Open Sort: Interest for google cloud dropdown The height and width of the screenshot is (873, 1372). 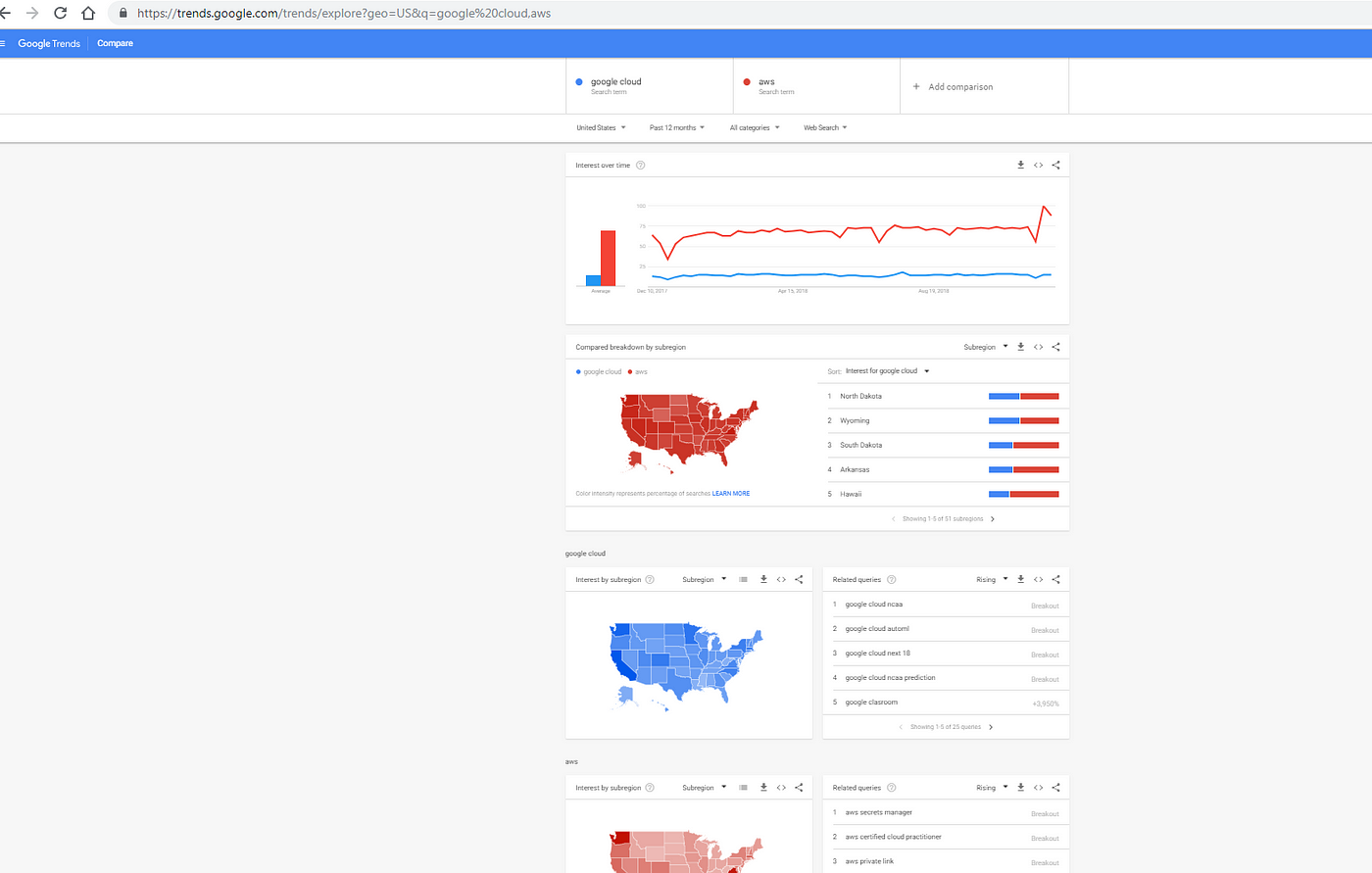[887, 371]
